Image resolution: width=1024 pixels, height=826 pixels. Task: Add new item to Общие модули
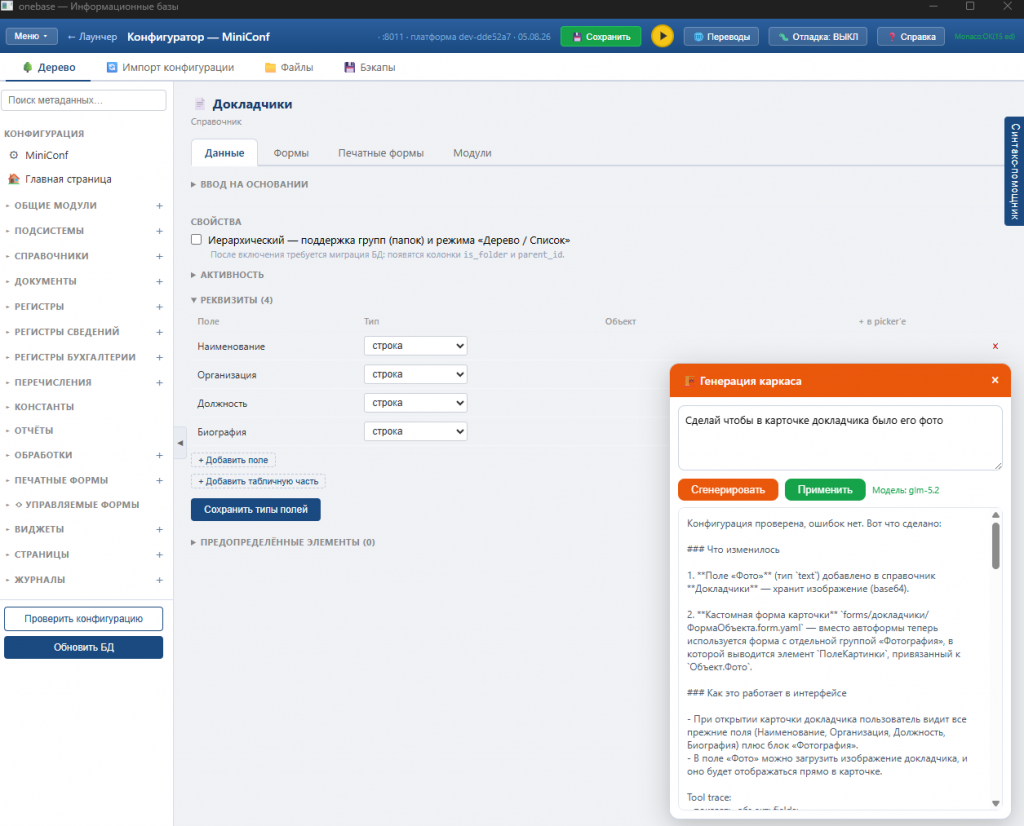(159, 206)
